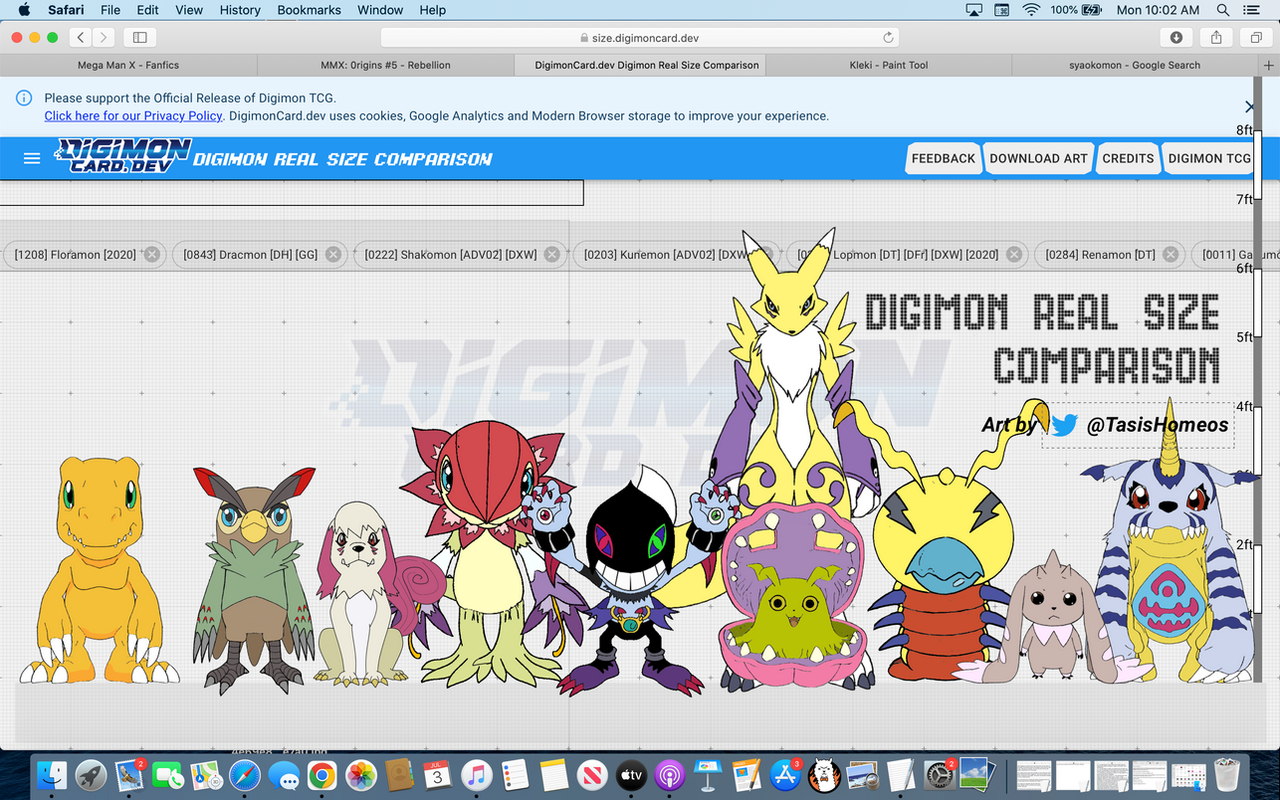Open the File menu
The image size is (1280, 800).
pos(110,10)
